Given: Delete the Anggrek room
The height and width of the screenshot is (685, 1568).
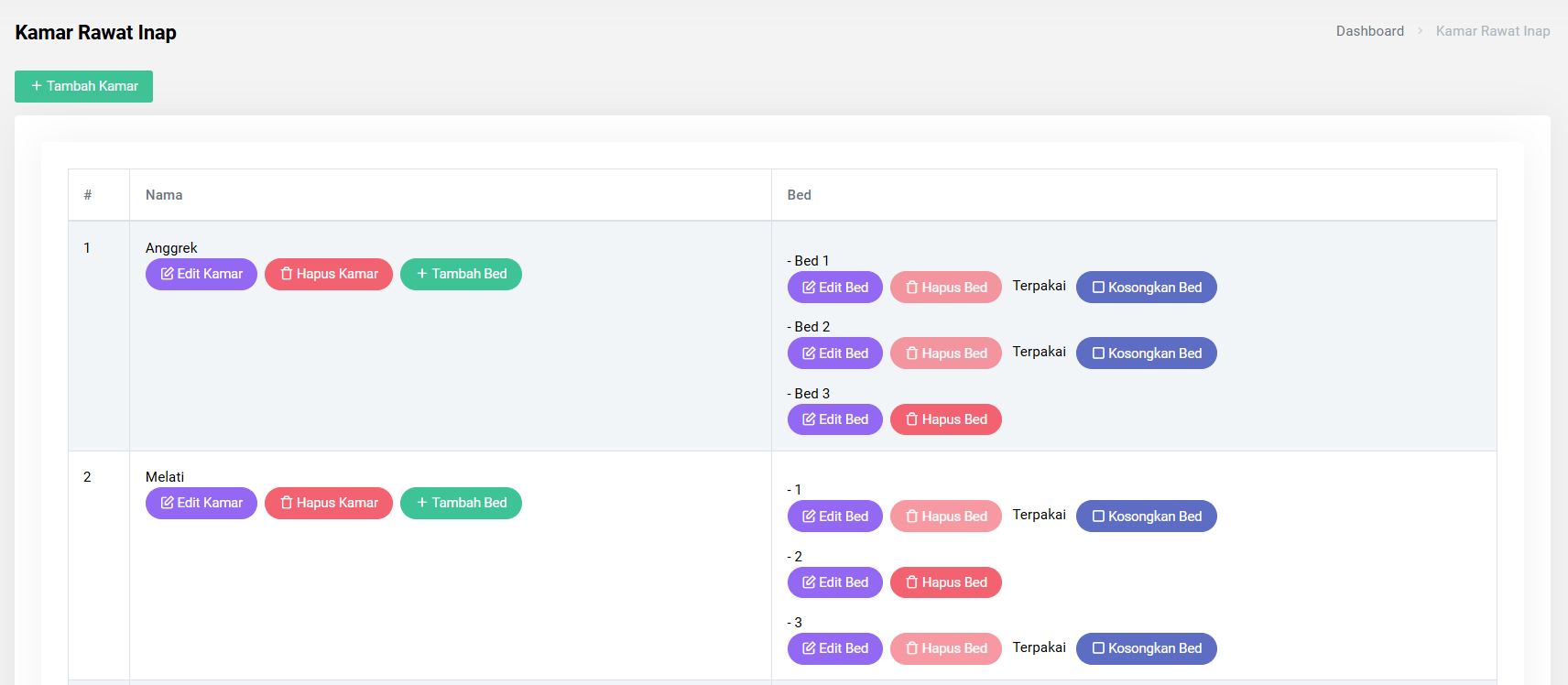Looking at the screenshot, I should 329,274.
